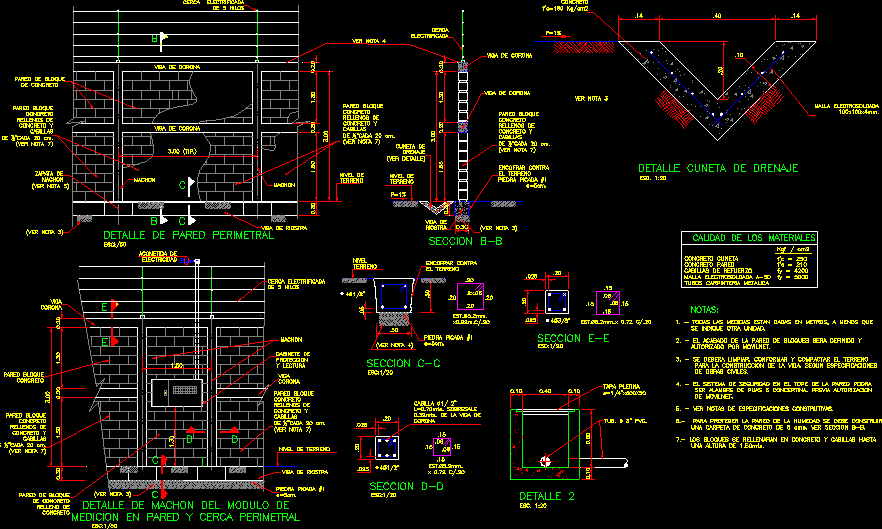This screenshot has width=882, height=529.
Task: Select note 5 'VER NOTAS DE ESPECIFICACIONES CONSTRUCTIVAS'
Action: [x=754, y=409]
